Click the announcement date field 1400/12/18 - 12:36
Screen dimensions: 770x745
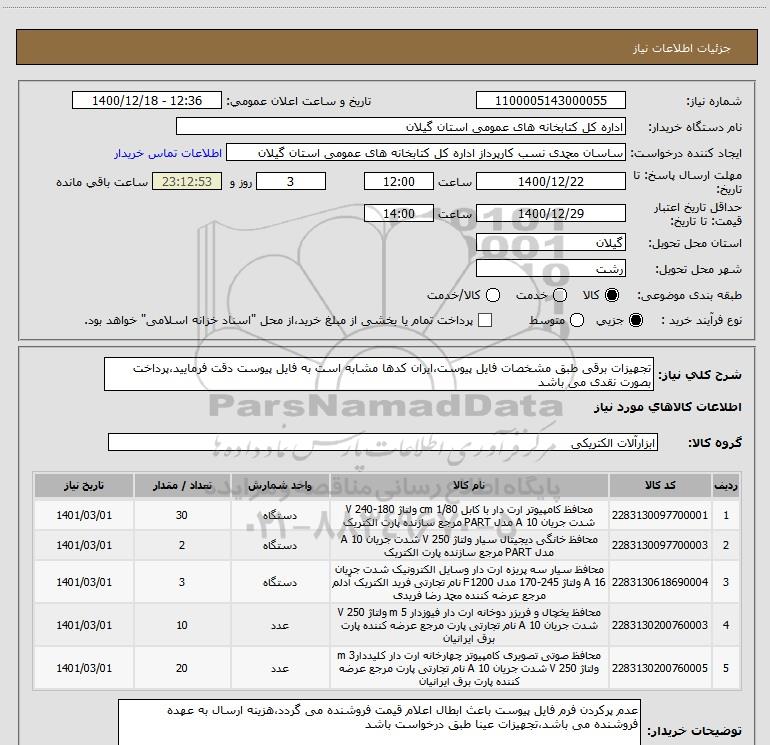pos(147,100)
